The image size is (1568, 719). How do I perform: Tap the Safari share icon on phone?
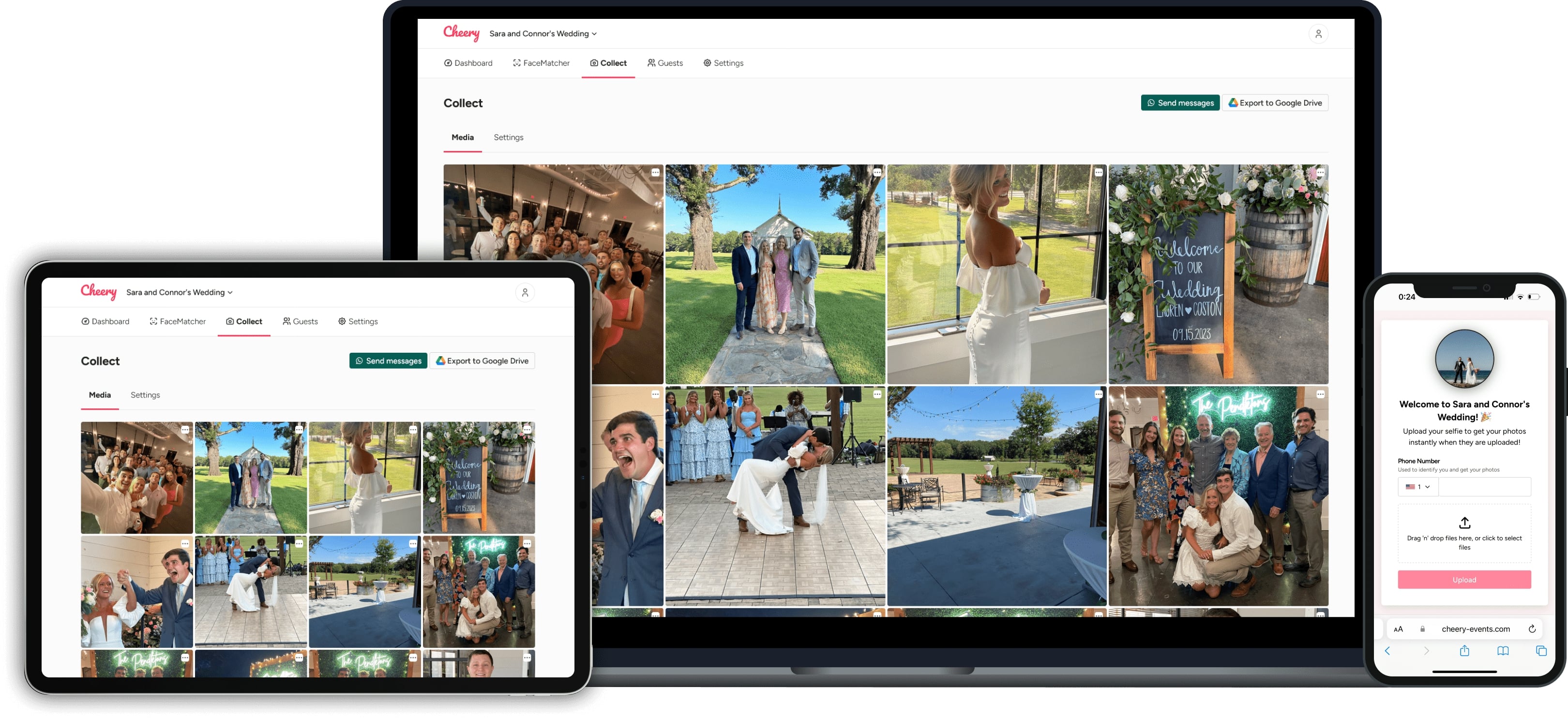(1464, 651)
